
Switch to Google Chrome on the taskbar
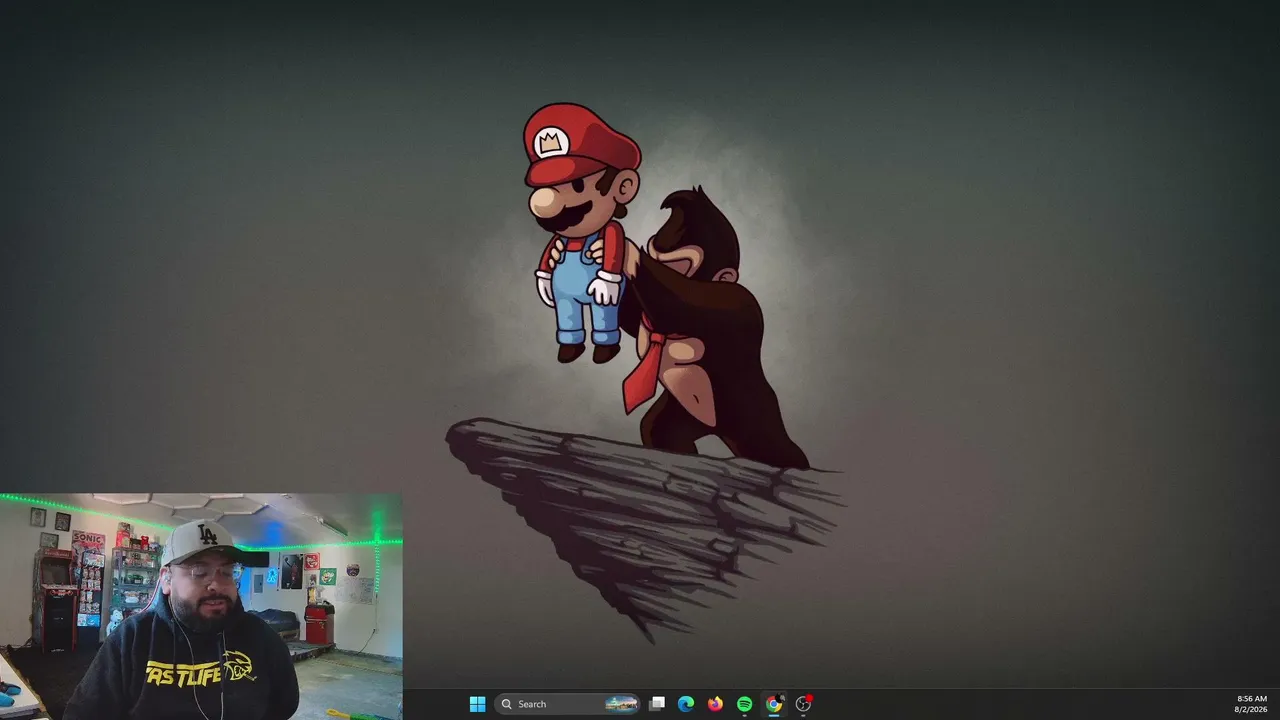(x=773, y=704)
